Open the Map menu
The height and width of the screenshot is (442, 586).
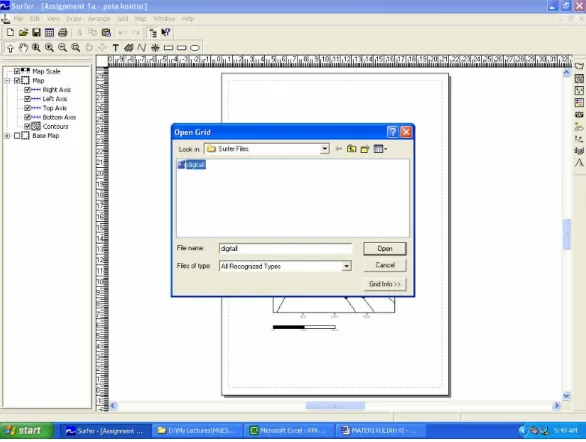pyautogui.click(x=141, y=19)
